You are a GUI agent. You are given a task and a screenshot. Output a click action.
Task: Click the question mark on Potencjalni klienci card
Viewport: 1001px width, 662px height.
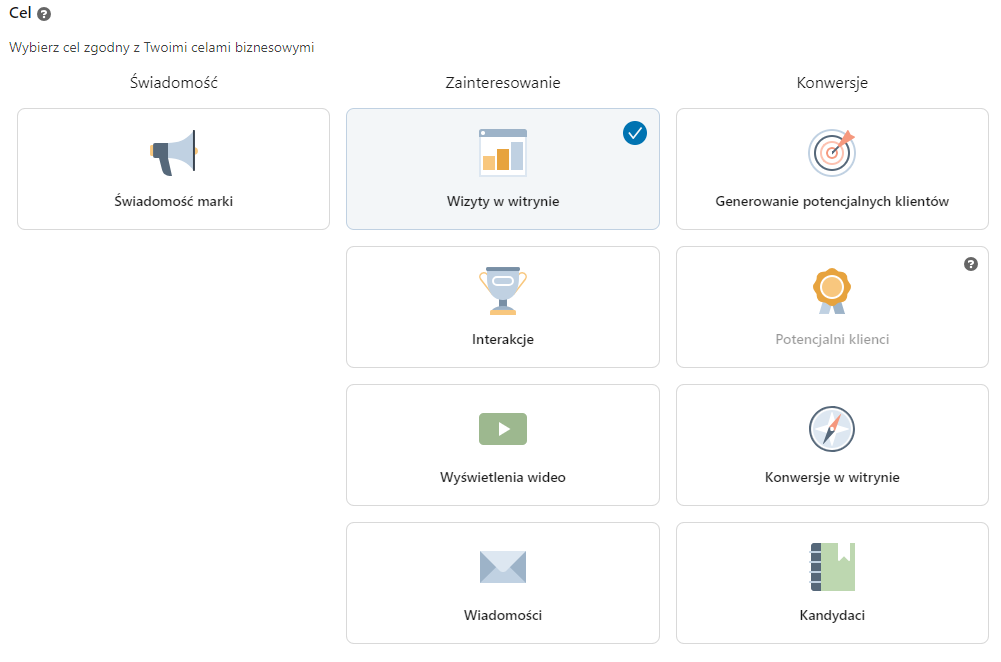pos(969,264)
